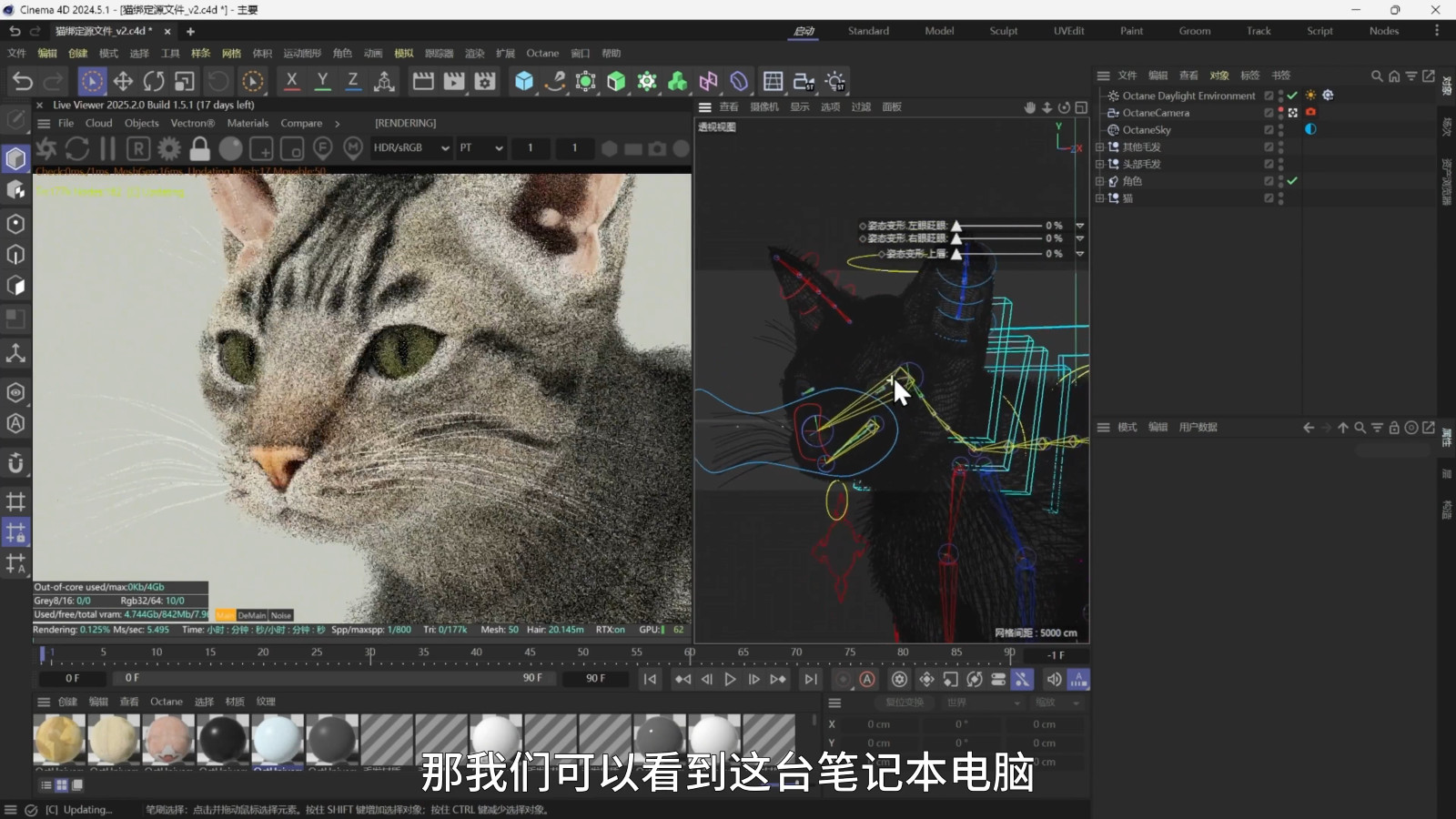1456x819 pixels.
Task: Play the animation forward
Action: 730,679
